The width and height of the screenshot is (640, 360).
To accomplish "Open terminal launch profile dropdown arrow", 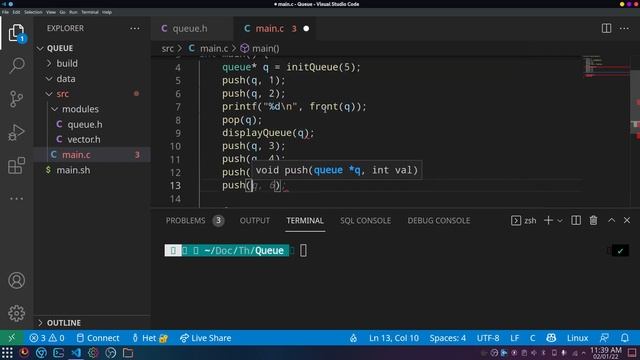I will [560, 220].
